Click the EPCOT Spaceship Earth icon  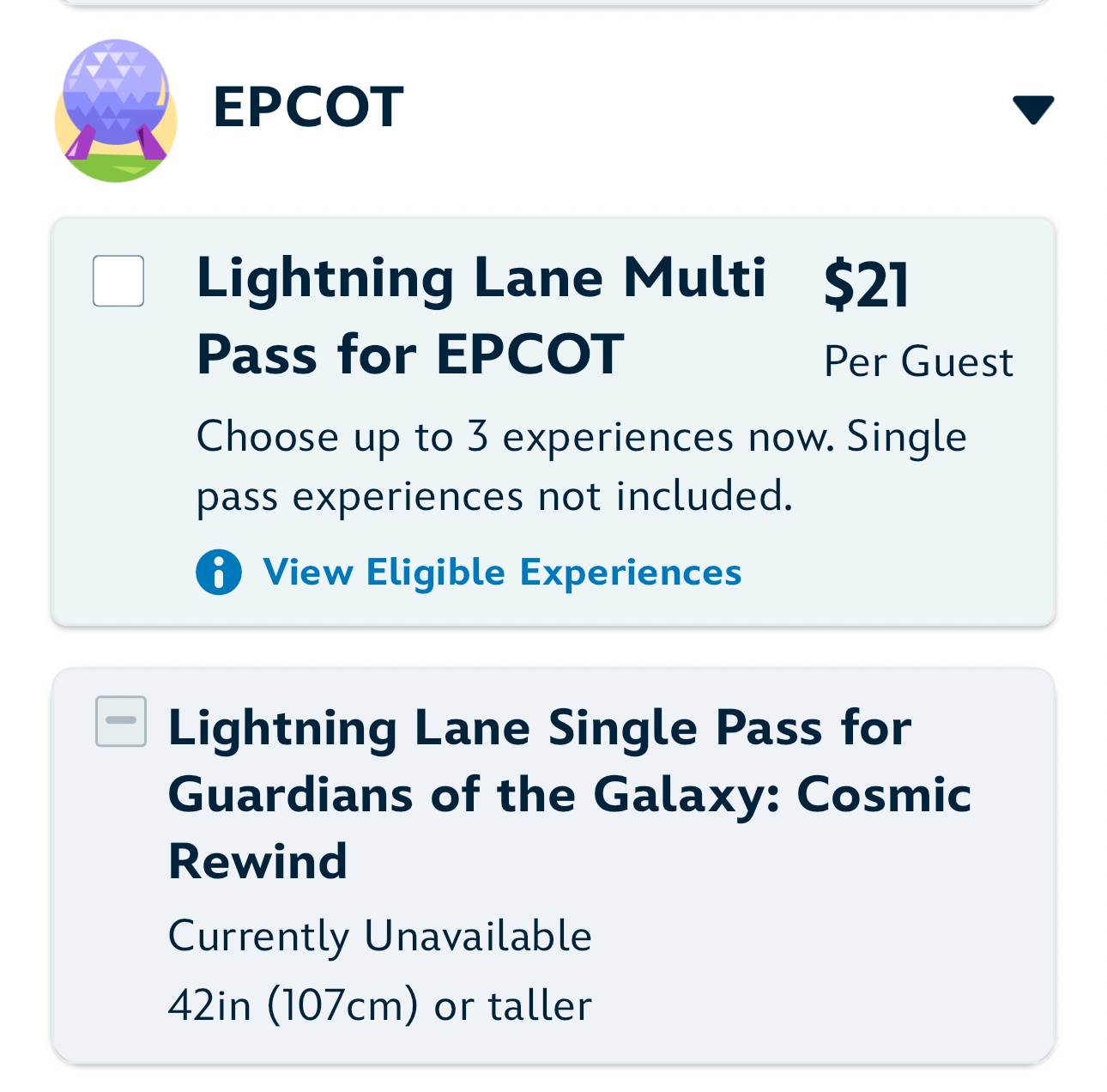[x=116, y=110]
